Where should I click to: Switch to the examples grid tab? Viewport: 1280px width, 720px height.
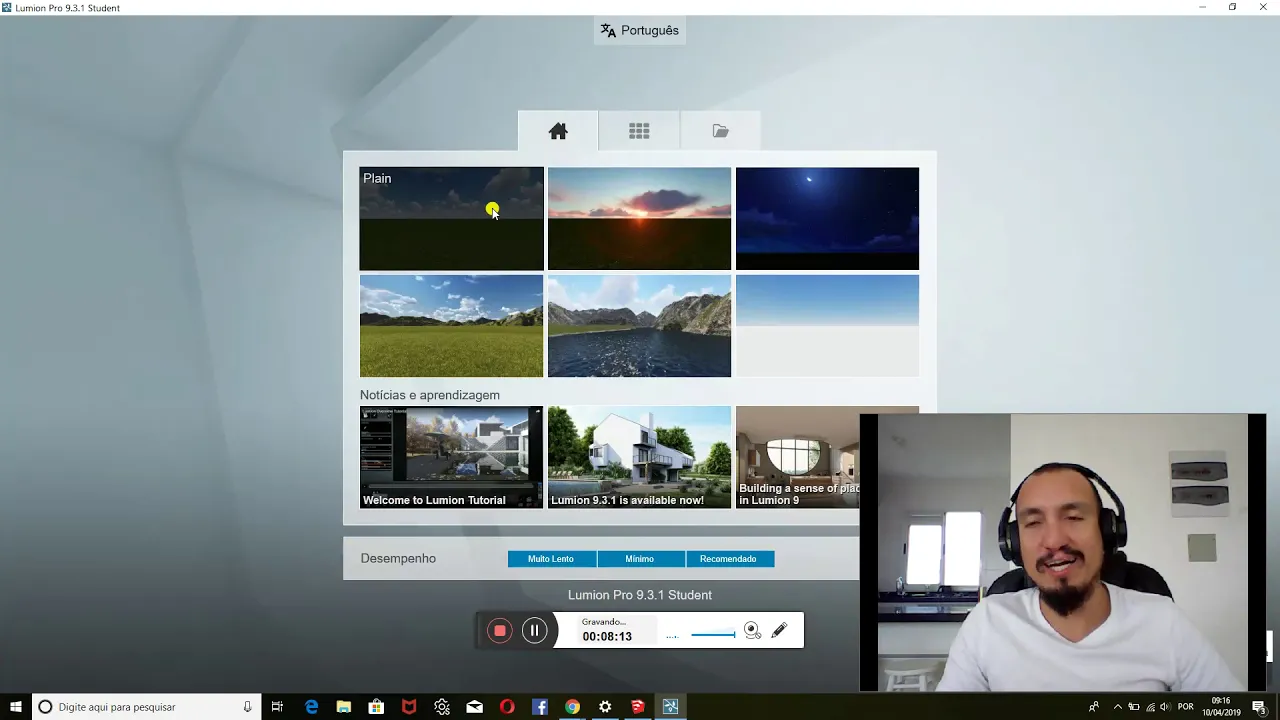639,131
